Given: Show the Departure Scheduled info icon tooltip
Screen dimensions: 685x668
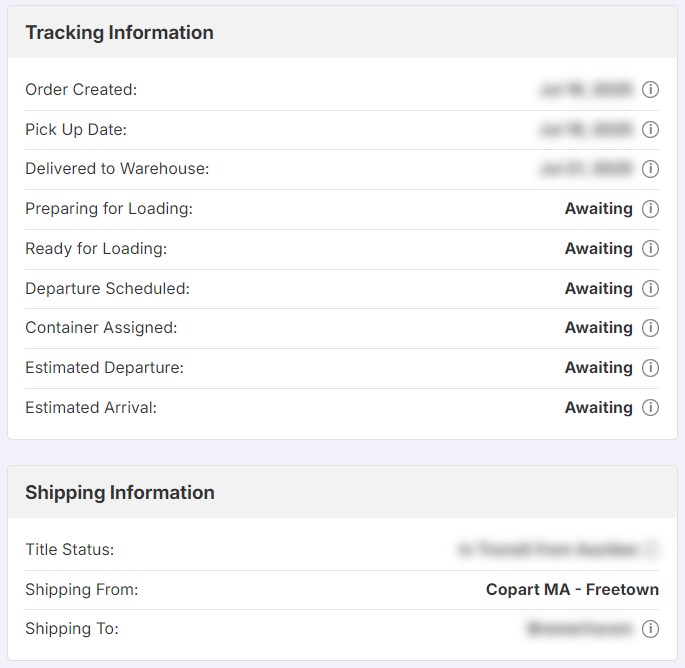Looking at the screenshot, I should coord(650,289).
